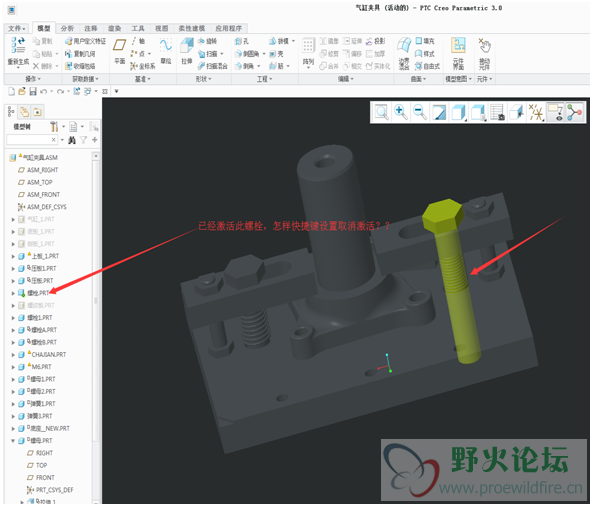Click the Open folder icon in quick access toolbar

(22, 91)
